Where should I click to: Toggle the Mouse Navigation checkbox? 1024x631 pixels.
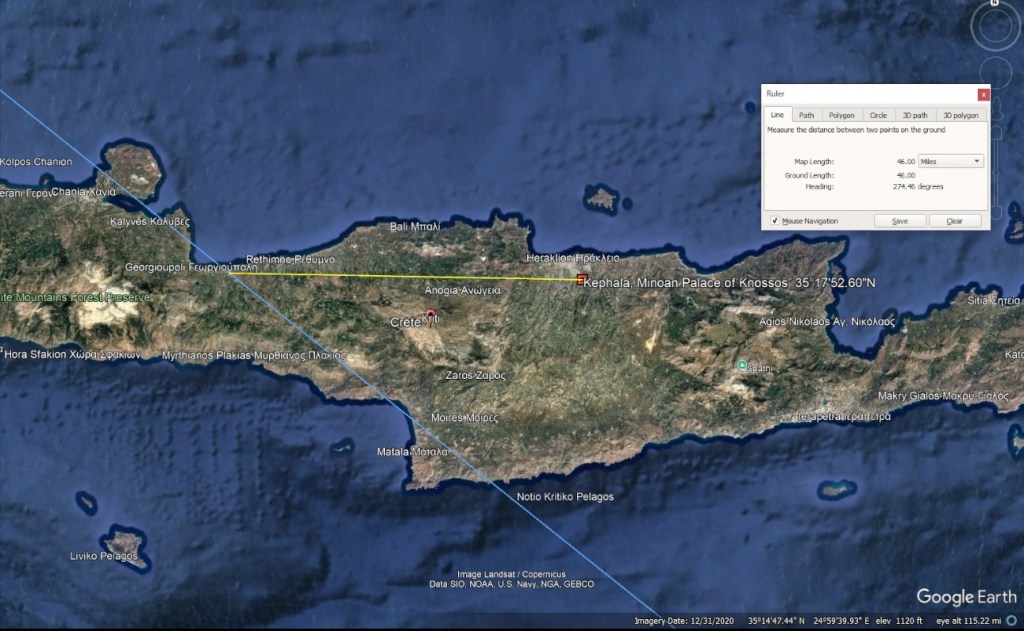[x=775, y=221]
